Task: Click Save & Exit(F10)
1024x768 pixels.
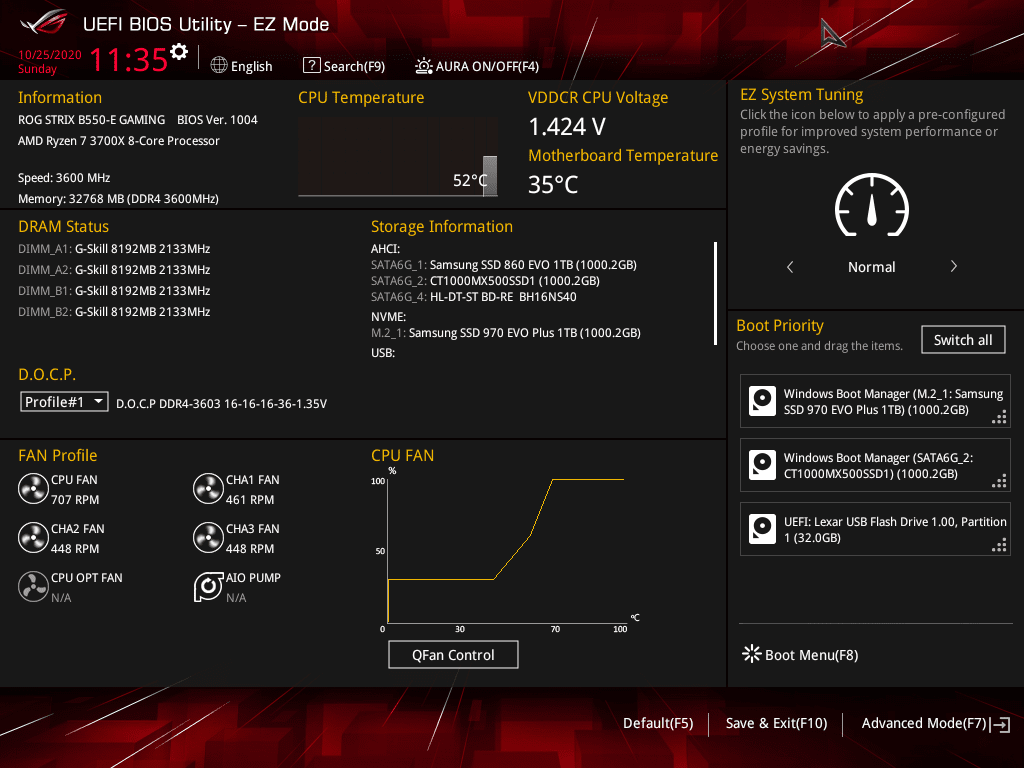Action: pos(776,723)
